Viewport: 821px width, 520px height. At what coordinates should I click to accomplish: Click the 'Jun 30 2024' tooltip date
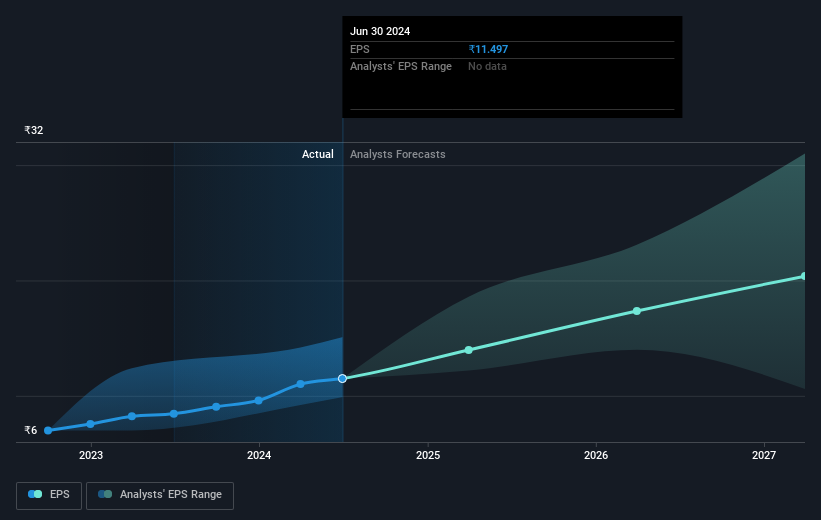pos(380,31)
